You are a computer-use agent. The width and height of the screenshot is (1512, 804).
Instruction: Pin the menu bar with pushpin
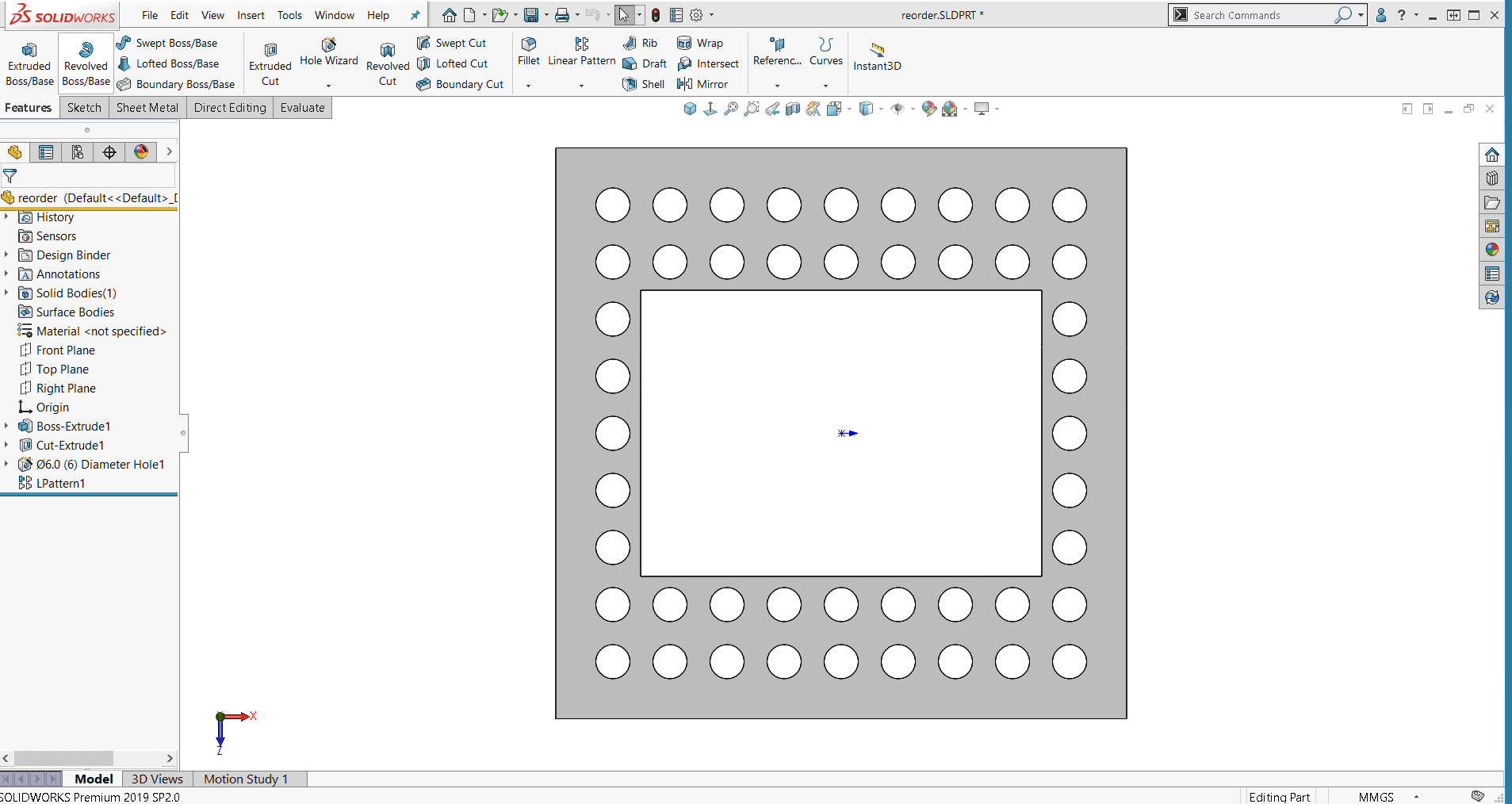point(415,15)
